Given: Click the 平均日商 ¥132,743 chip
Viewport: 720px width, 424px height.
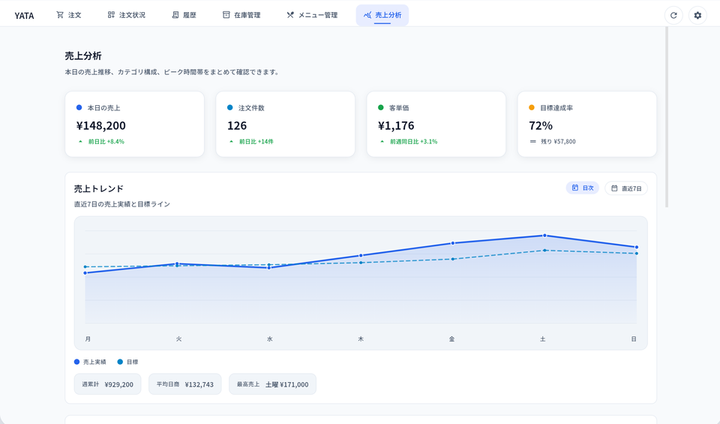Looking at the screenshot, I should coord(185,384).
